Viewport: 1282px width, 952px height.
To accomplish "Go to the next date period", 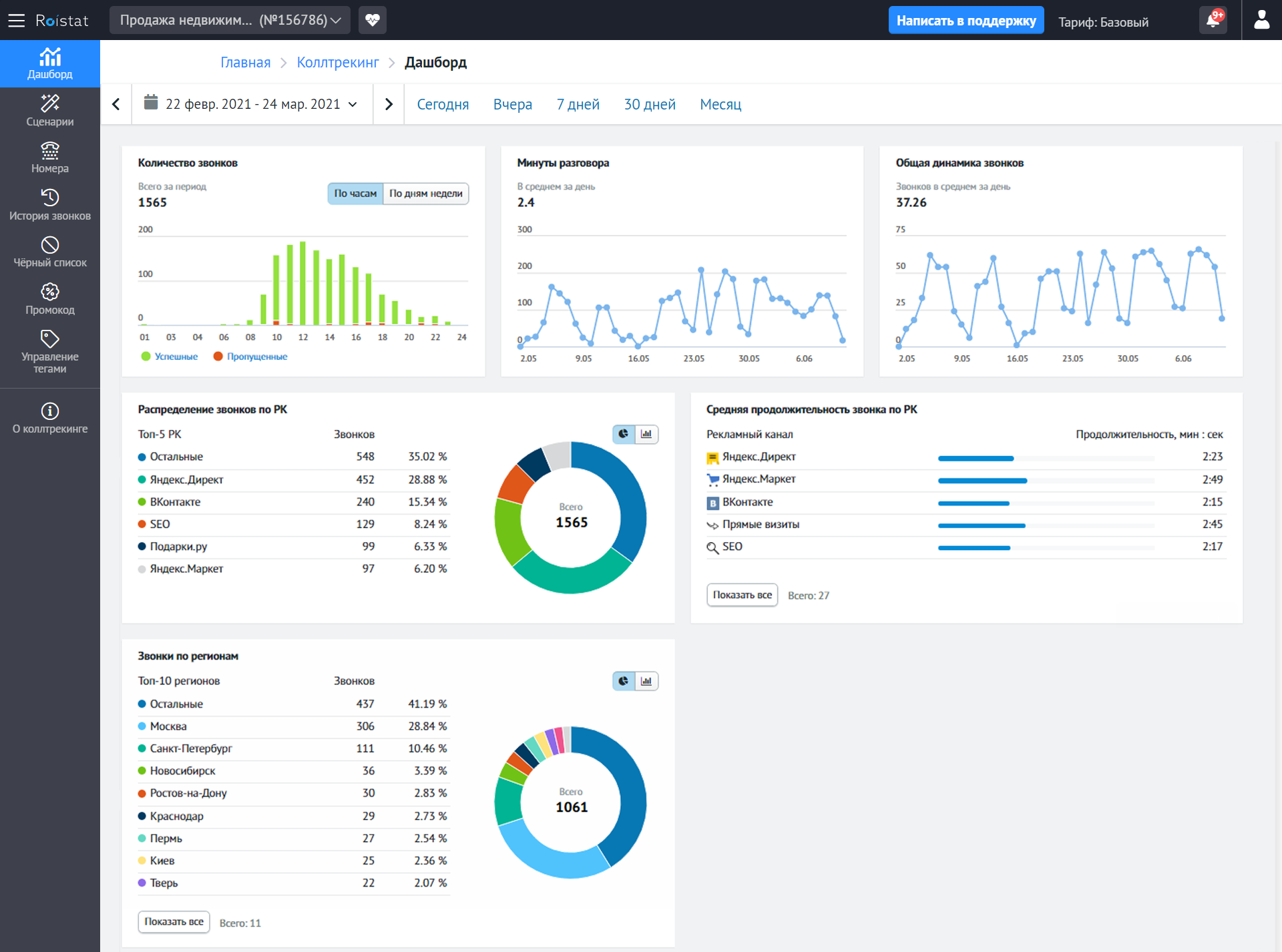I will click(x=389, y=104).
